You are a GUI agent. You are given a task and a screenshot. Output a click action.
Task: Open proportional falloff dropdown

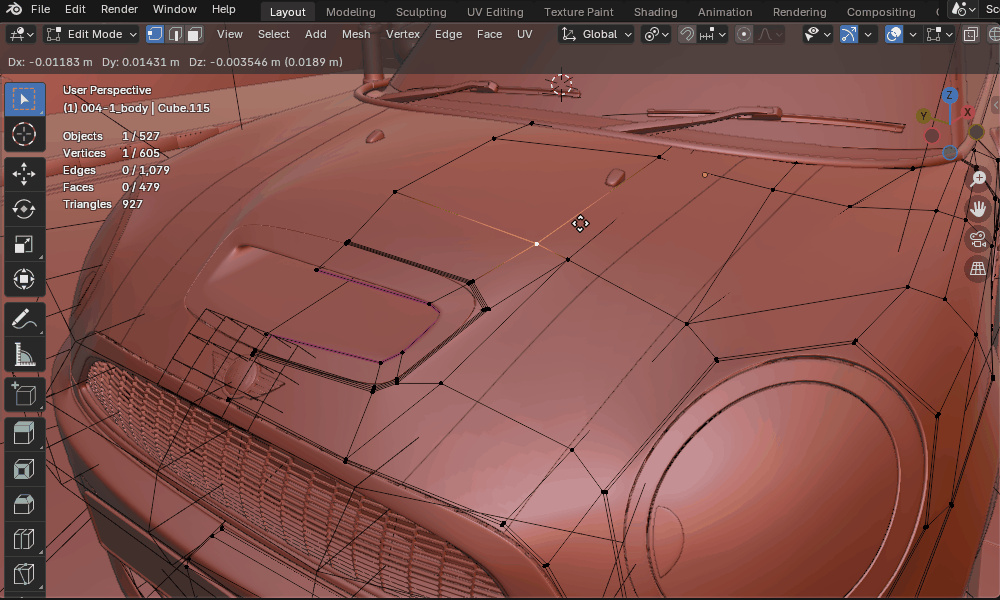coord(770,34)
